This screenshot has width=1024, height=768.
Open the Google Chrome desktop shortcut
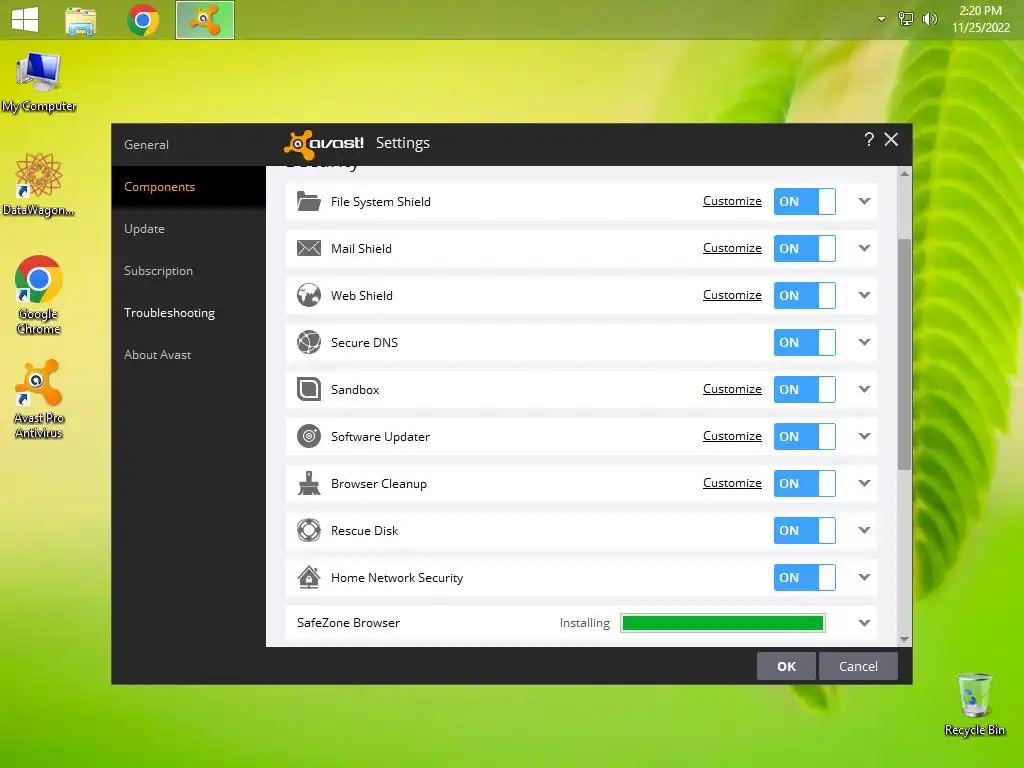click(39, 295)
